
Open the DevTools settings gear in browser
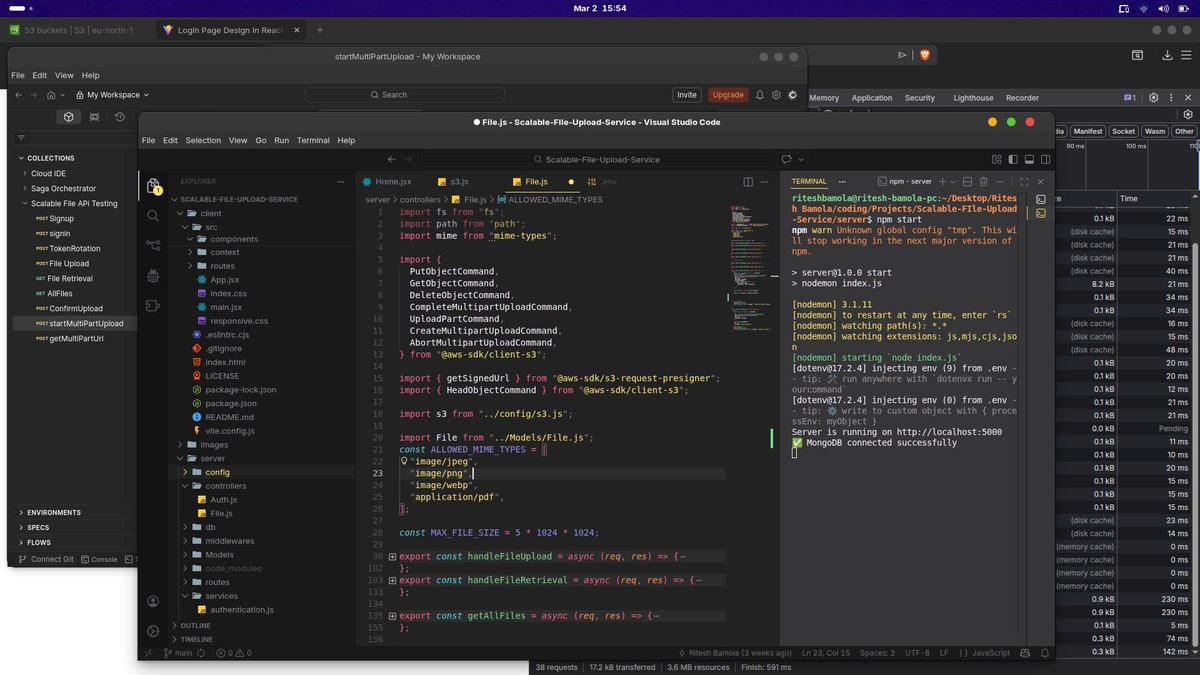1153,98
